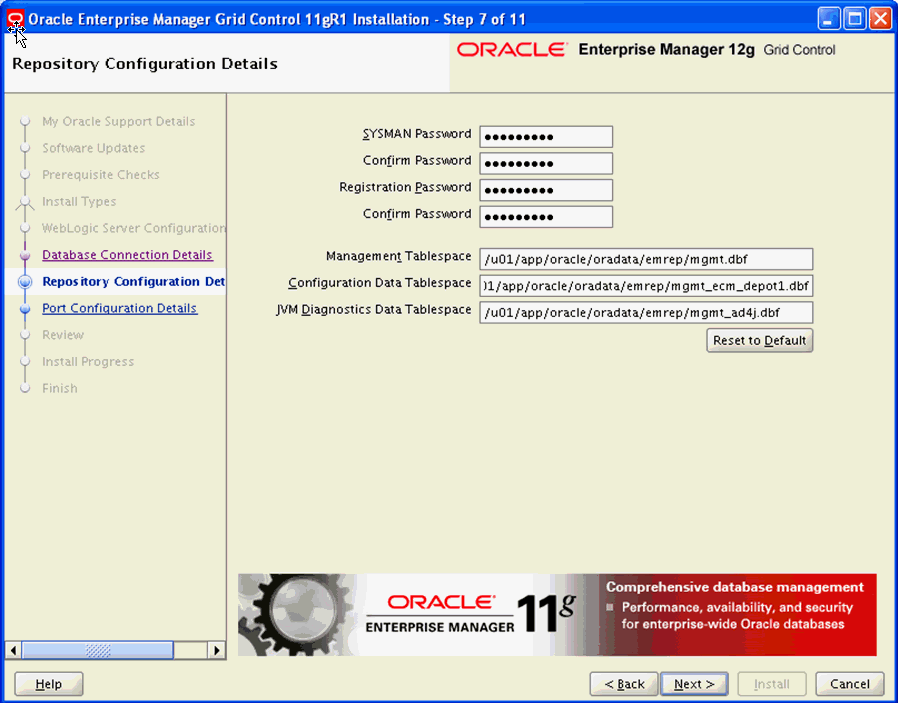Click the disabled Install button
The image size is (898, 703).
coord(771,684)
